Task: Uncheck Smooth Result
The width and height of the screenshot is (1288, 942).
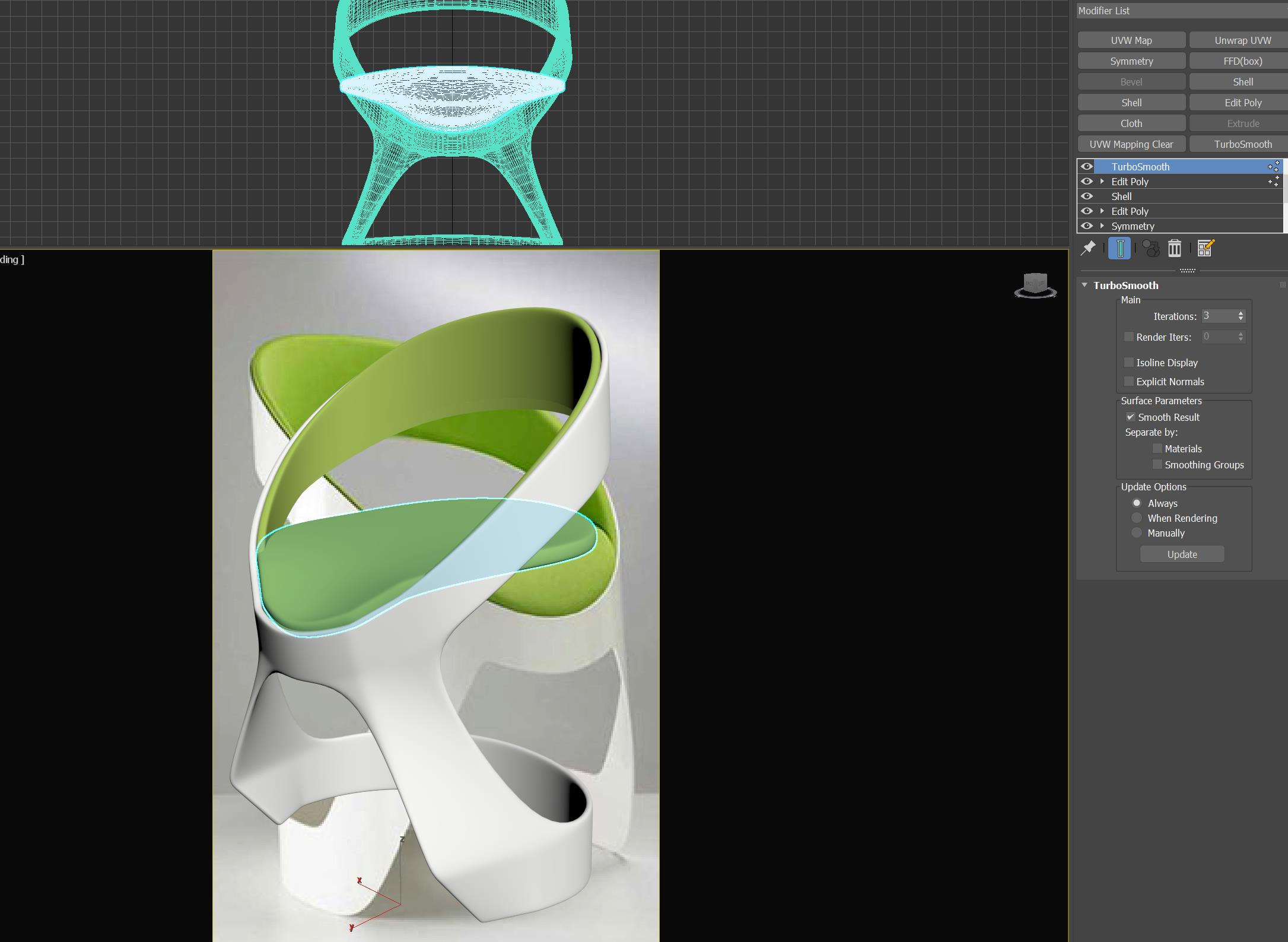Action: (x=1131, y=417)
